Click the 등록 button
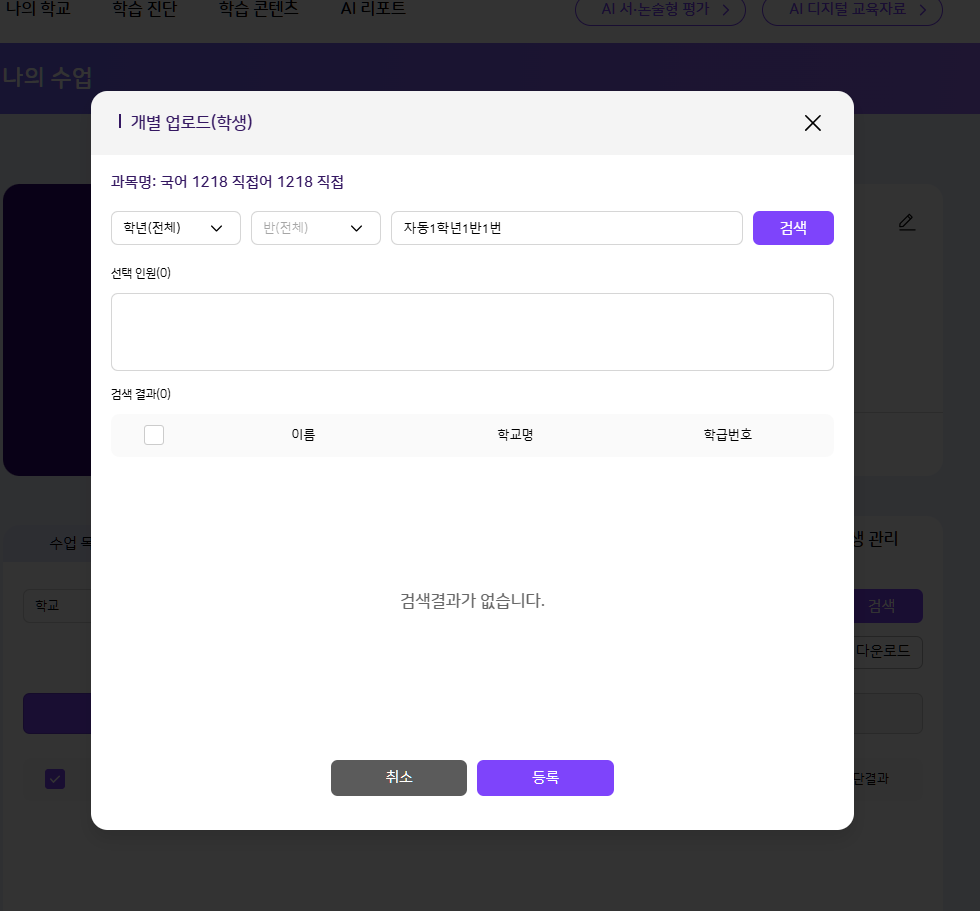The width and height of the screenshot is (980, 911). tap(545, 778)
